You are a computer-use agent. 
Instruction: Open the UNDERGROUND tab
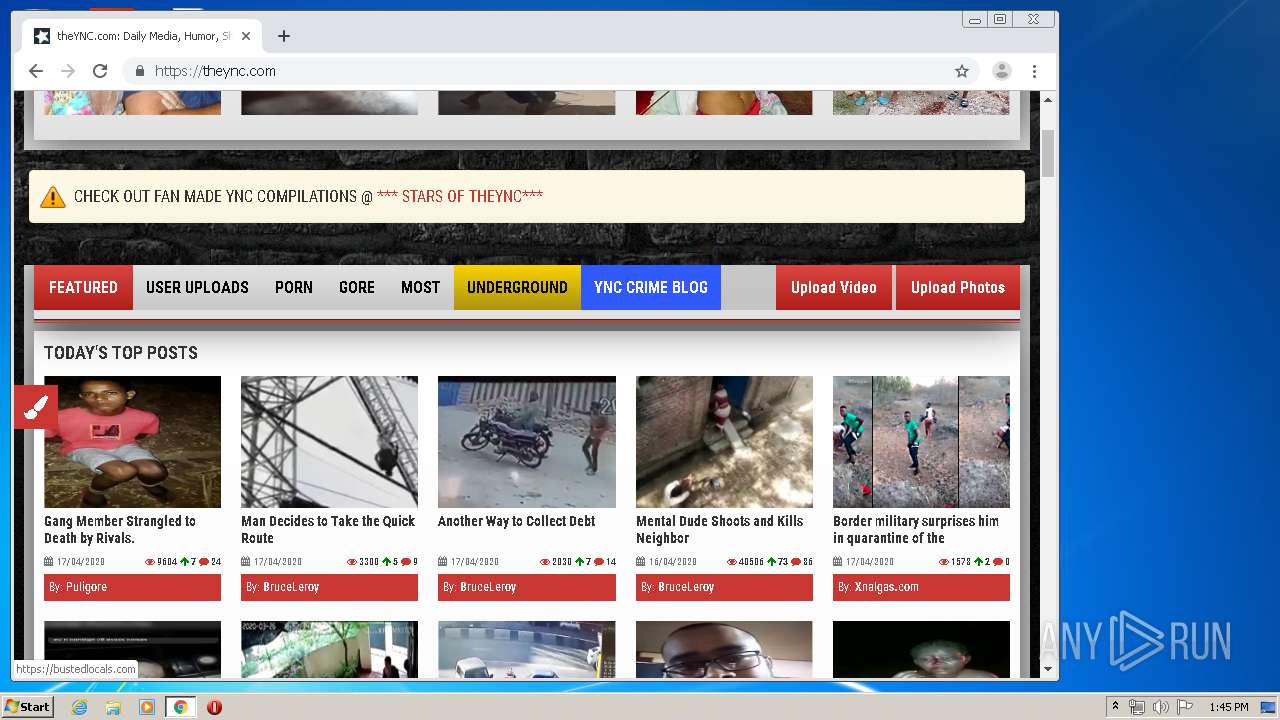(x=517, y=288)
